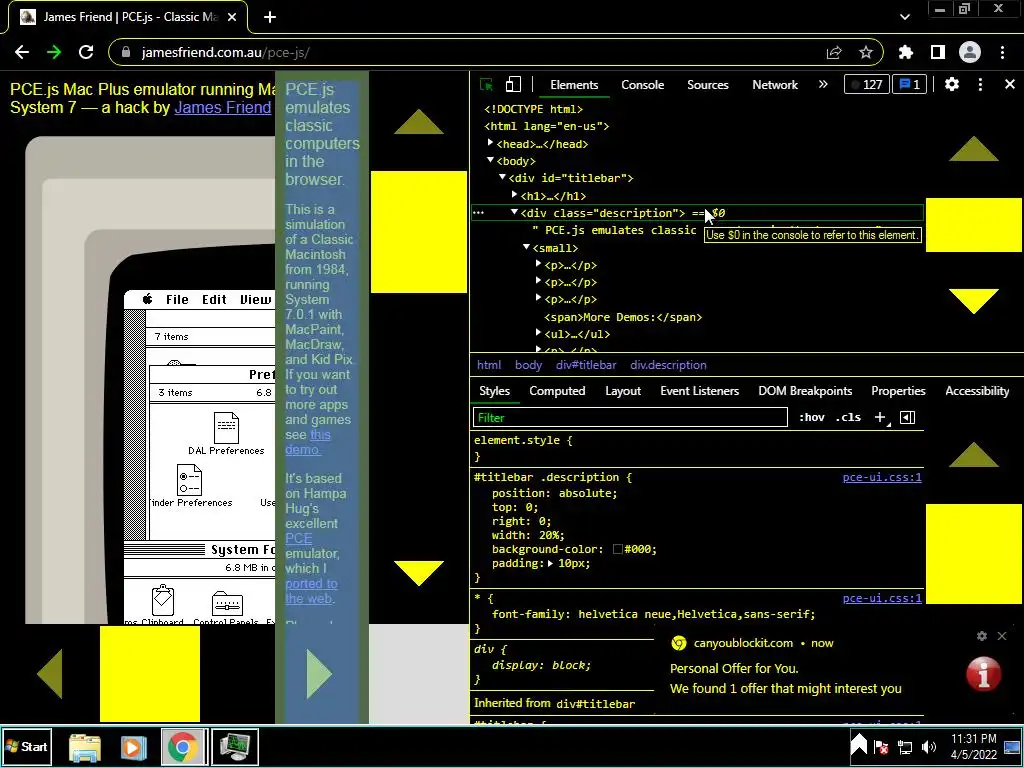Open notification settings gear on canyoublockit popup
Viewport: 1024px width, 768px height.
click(982, 635)
